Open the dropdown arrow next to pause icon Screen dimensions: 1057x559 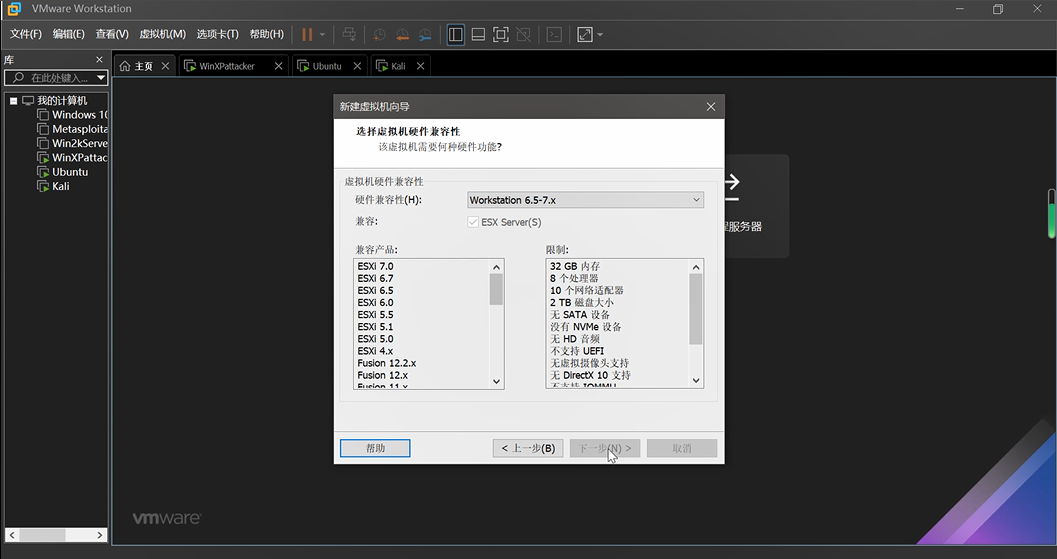point(322,34)
